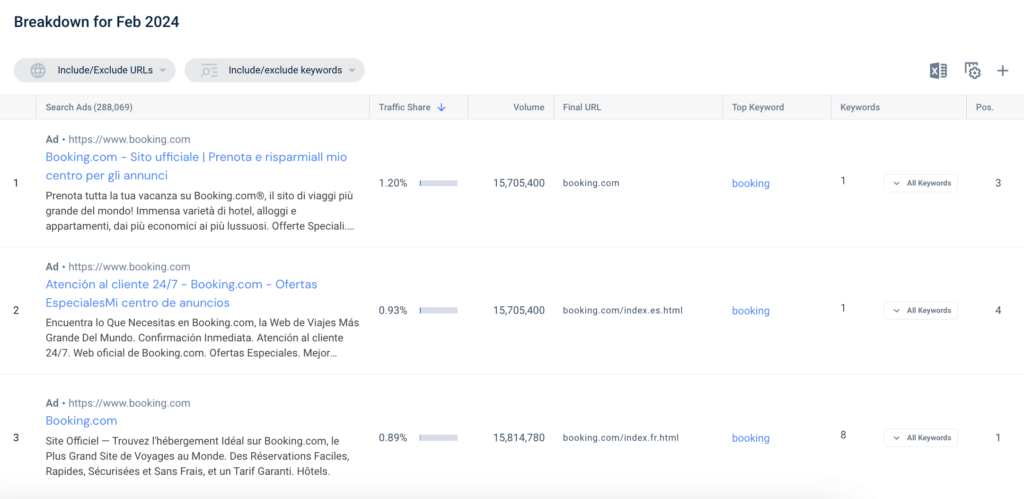Screen dimensions: 1024x499
Task: Click the Volume column header
Action: tap(528, 108)
